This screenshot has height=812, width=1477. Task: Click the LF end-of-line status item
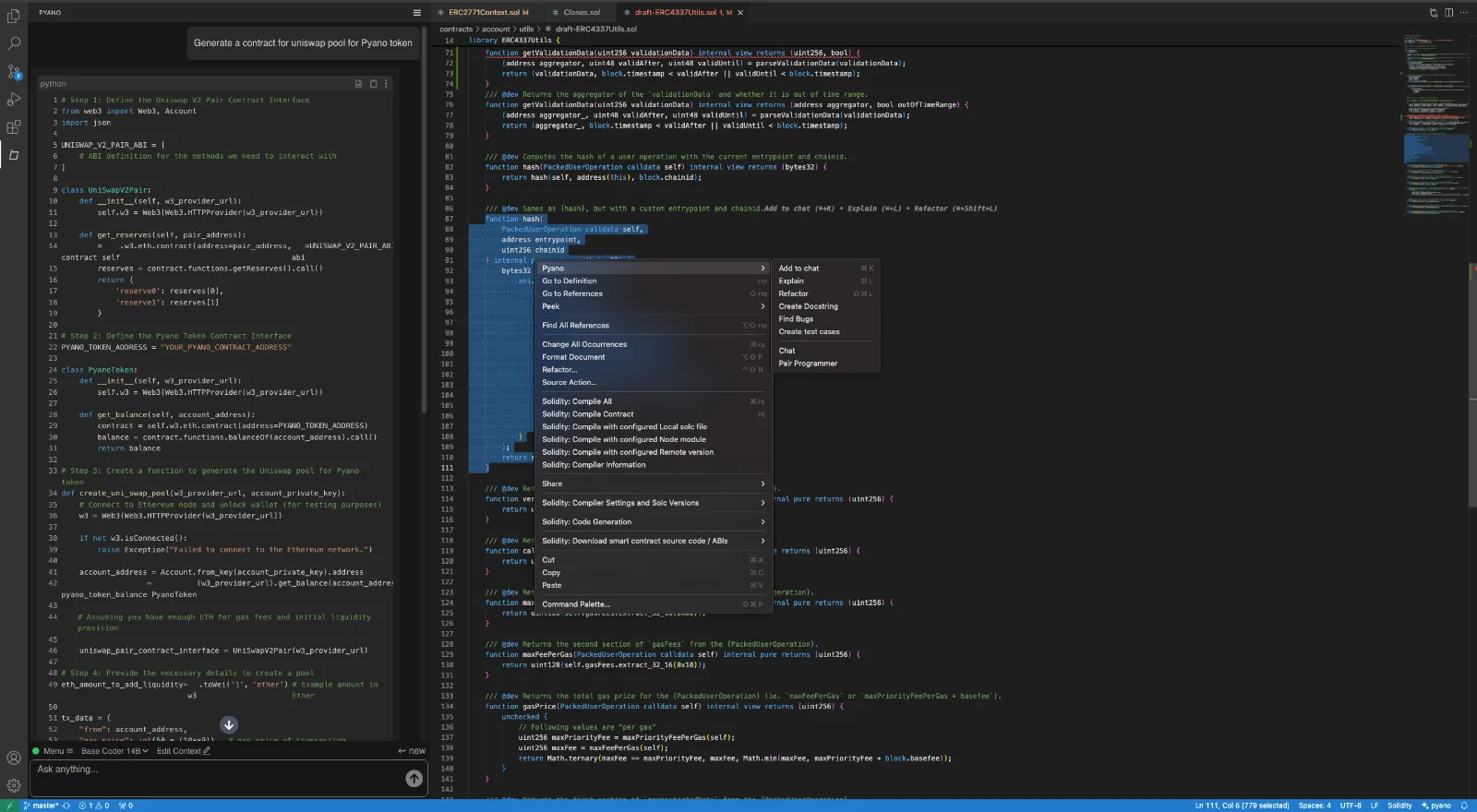[1375, 806]
